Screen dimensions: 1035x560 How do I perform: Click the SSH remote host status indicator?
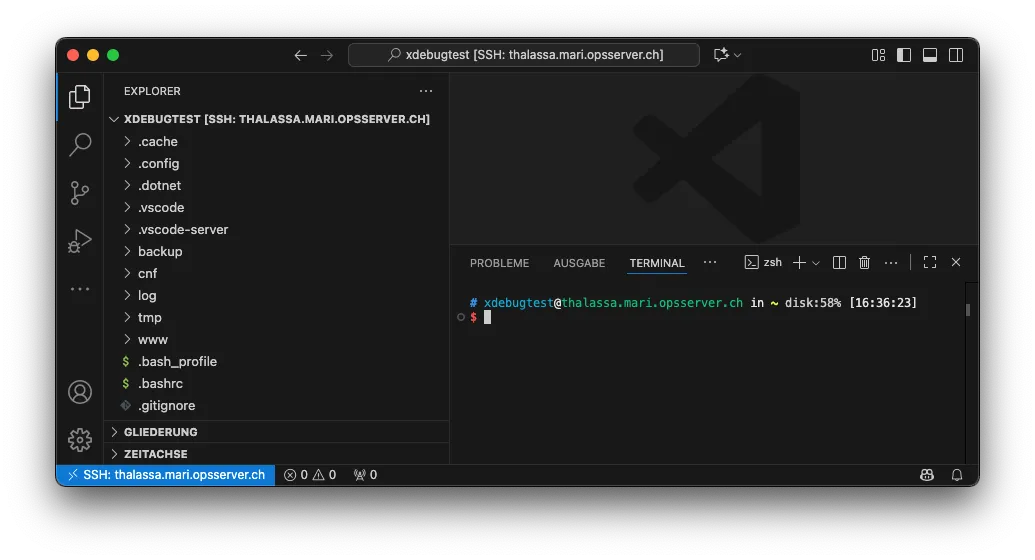pos(166,475)
